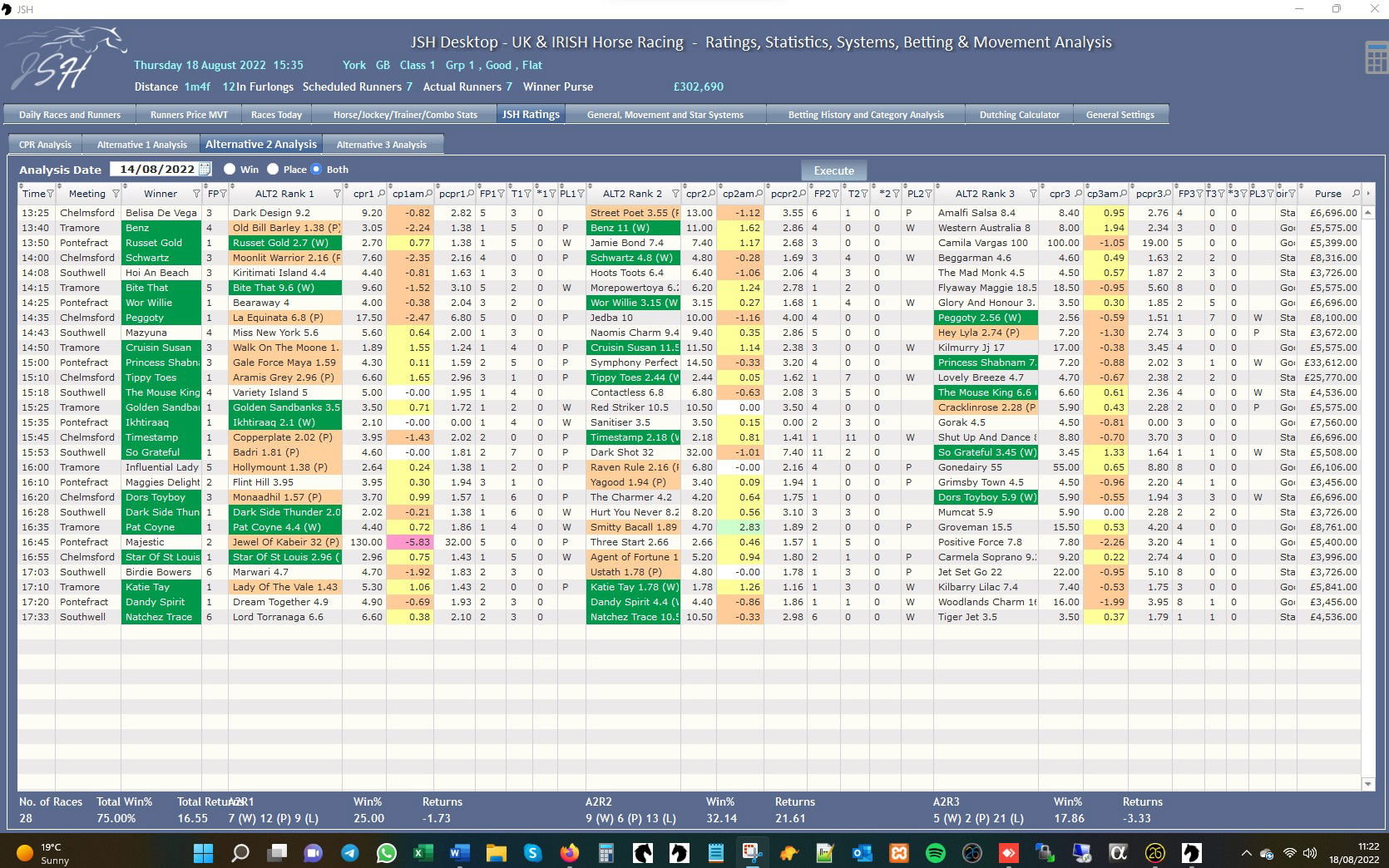Open the calculator grid icon at top right
Image resolution: width=1389 pixels, height=868 pixels.
tap(1376, 57)
